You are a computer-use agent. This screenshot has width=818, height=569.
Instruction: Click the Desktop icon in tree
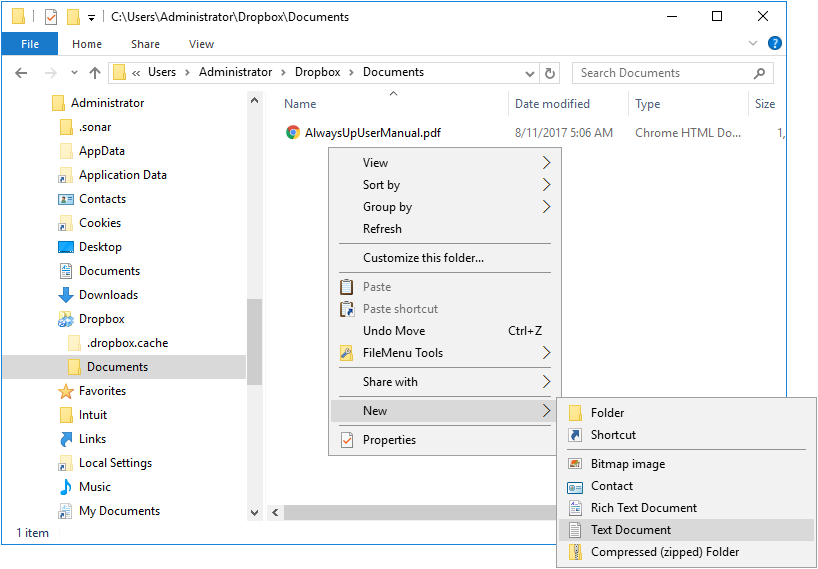coord(66,247)
